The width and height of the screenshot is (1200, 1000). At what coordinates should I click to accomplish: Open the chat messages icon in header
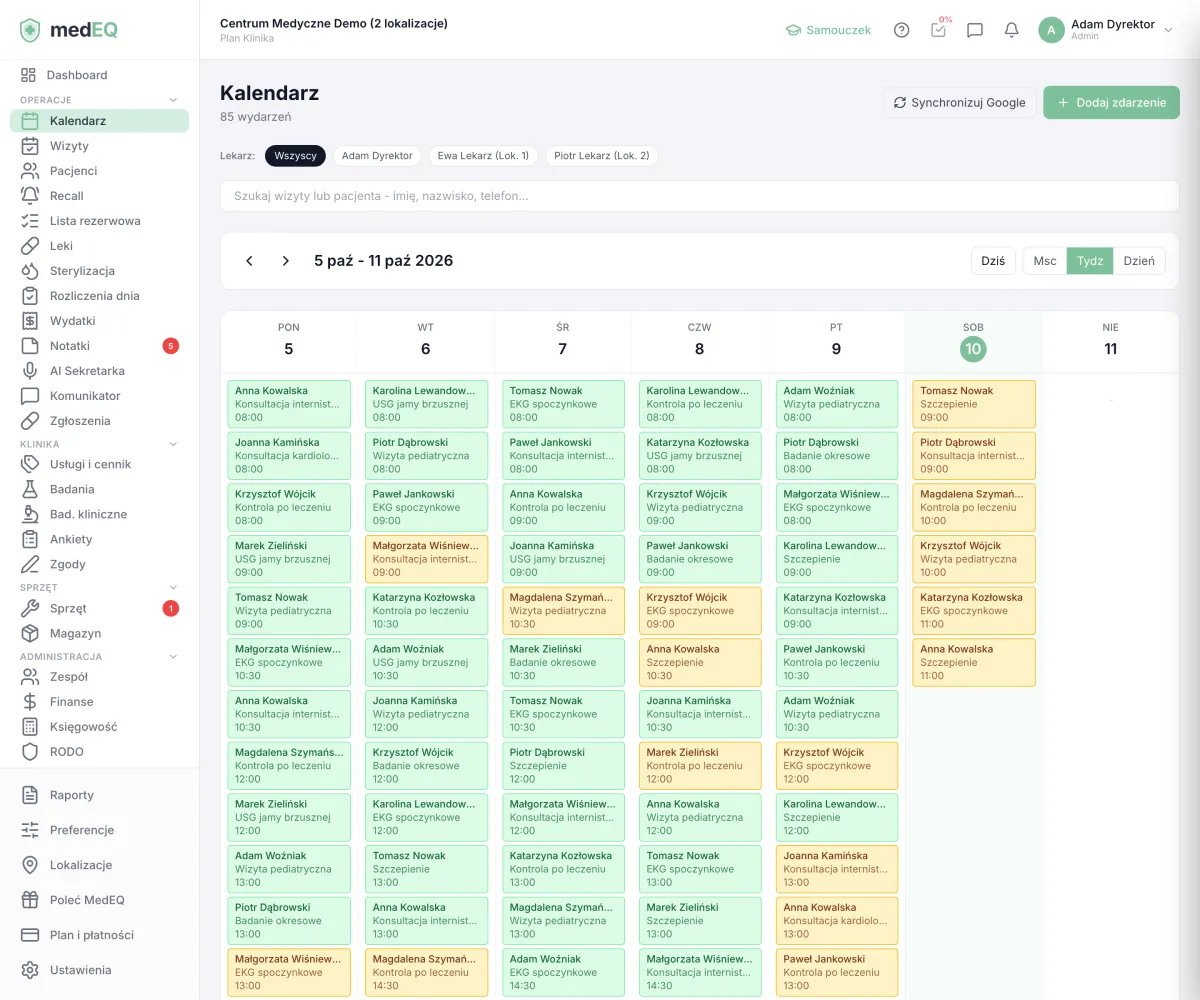click(975, 30)
